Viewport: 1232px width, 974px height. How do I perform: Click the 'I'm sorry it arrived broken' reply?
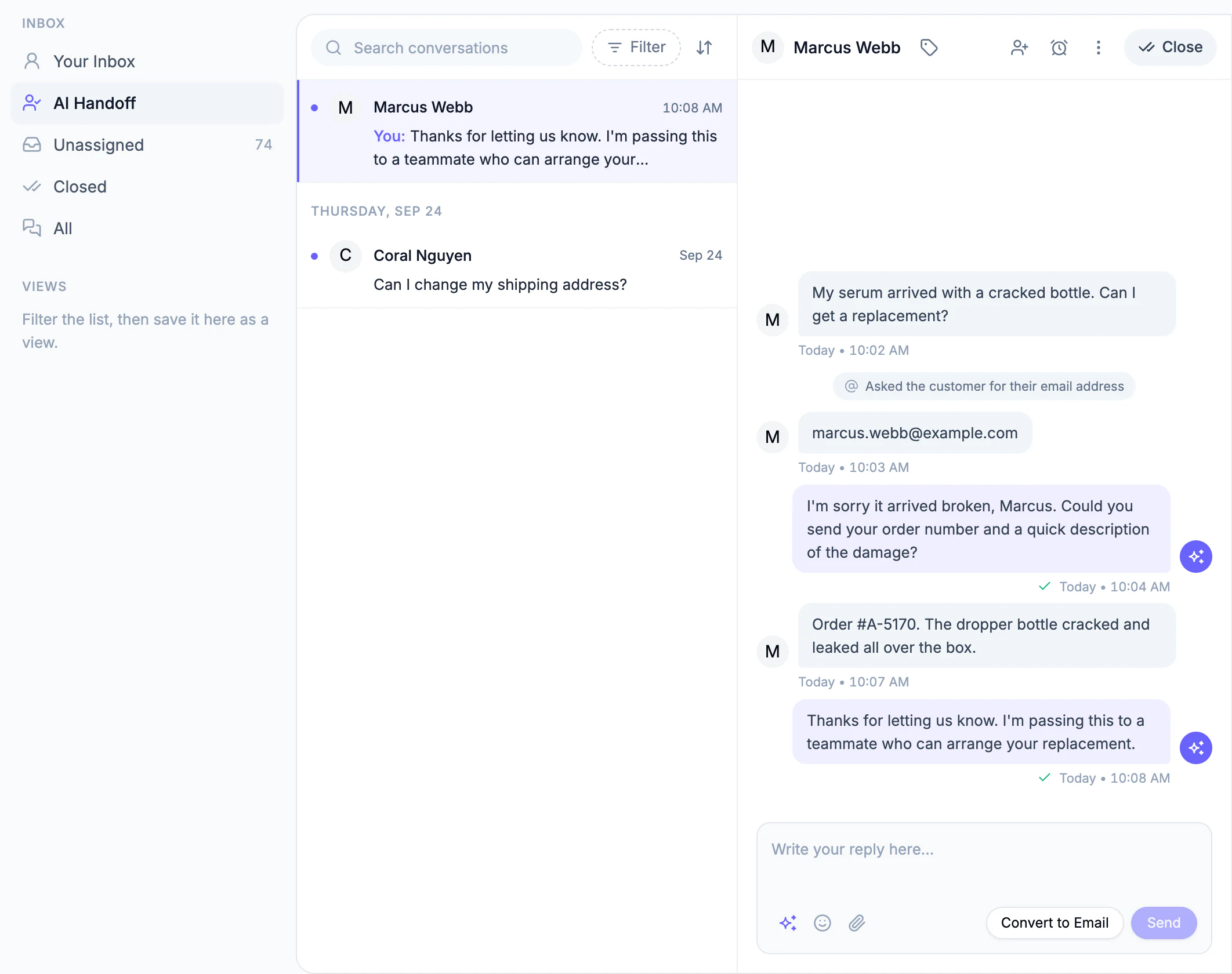pyautogui.click(x=981, y=529)
